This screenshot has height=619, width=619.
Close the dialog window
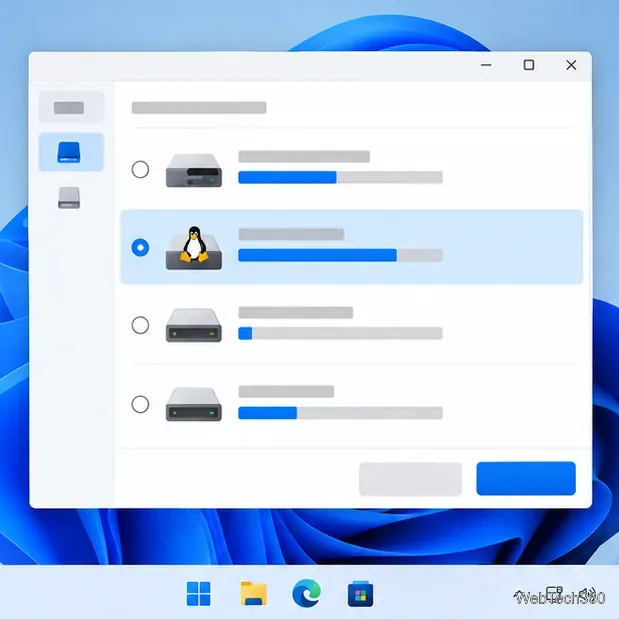coord(571,65)
